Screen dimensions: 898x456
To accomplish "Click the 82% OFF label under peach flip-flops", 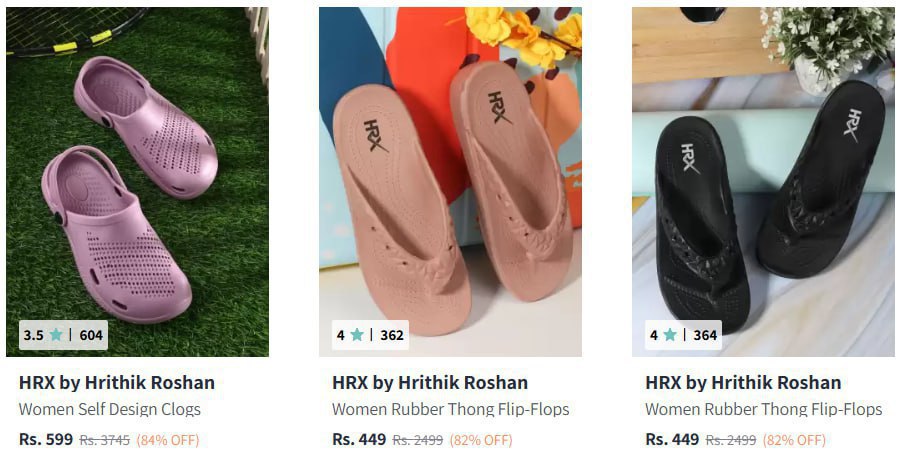I will (481, 440).
